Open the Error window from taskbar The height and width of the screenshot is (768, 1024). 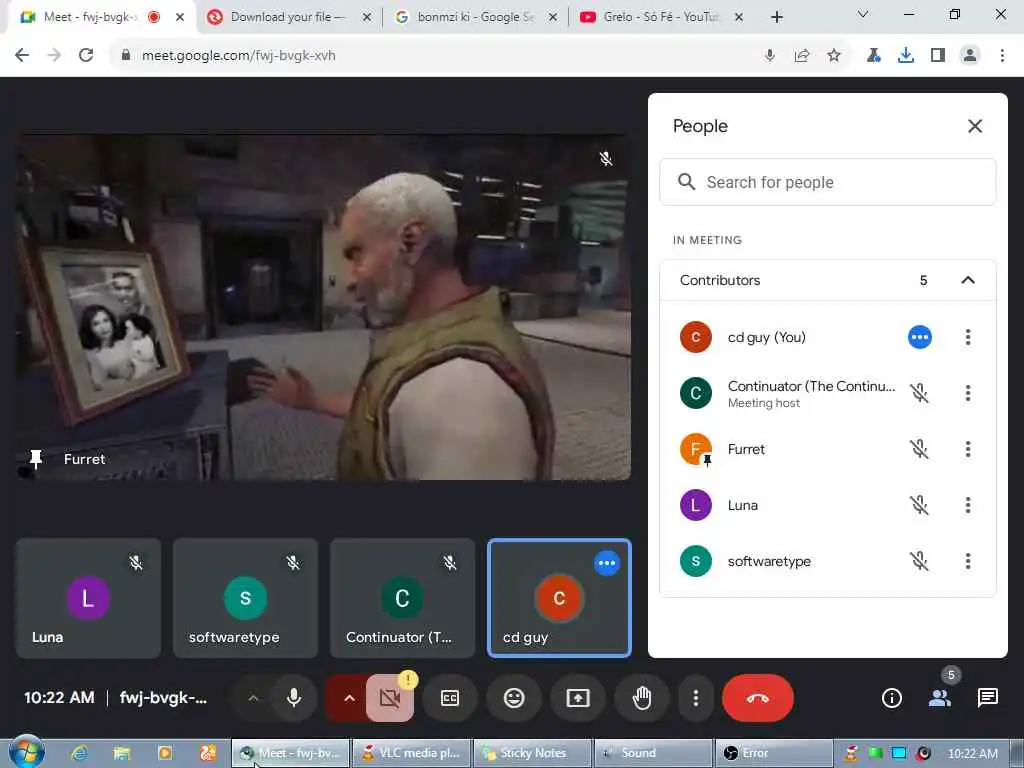click(x=775, y=753)
